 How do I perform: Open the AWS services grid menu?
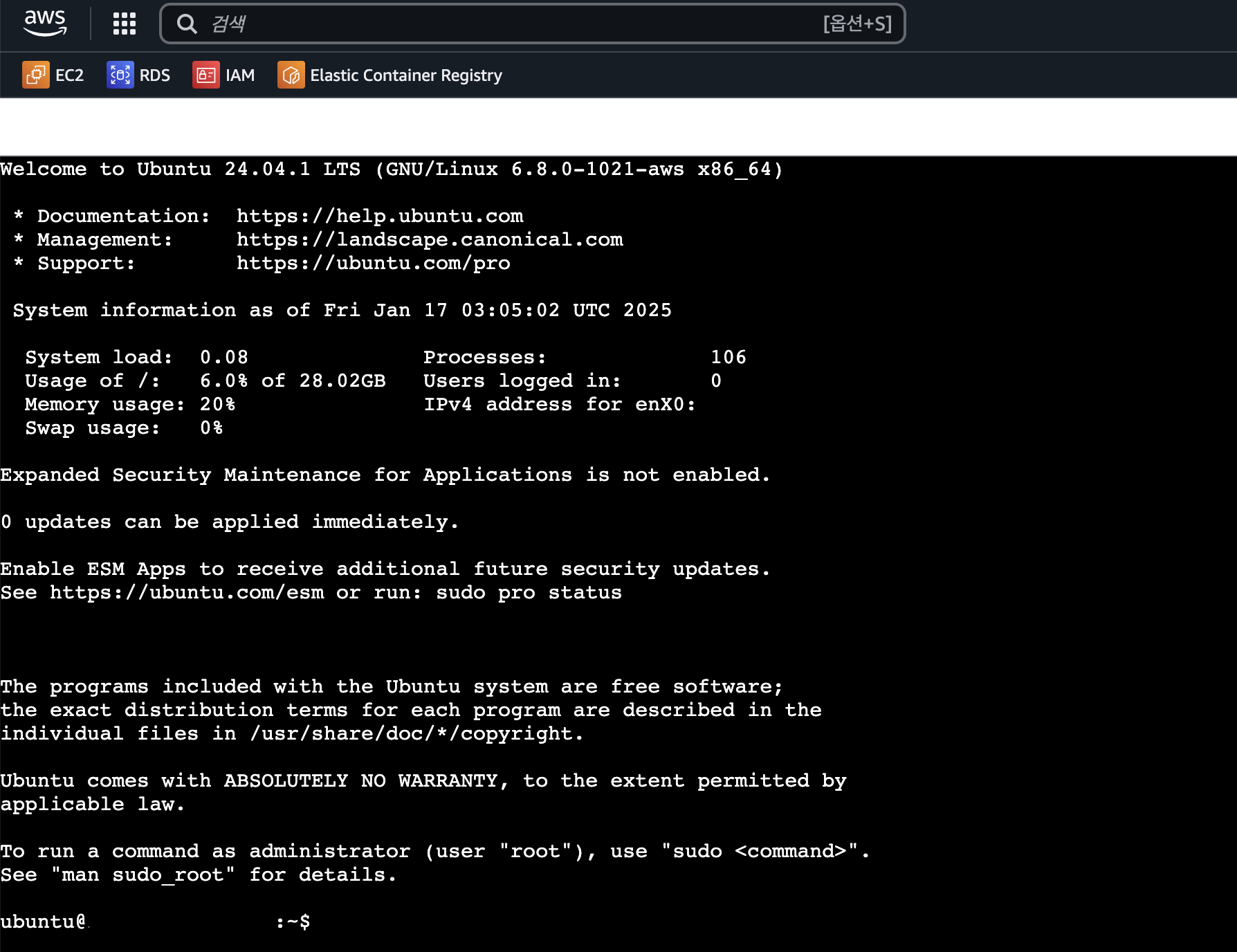point(125,24)
